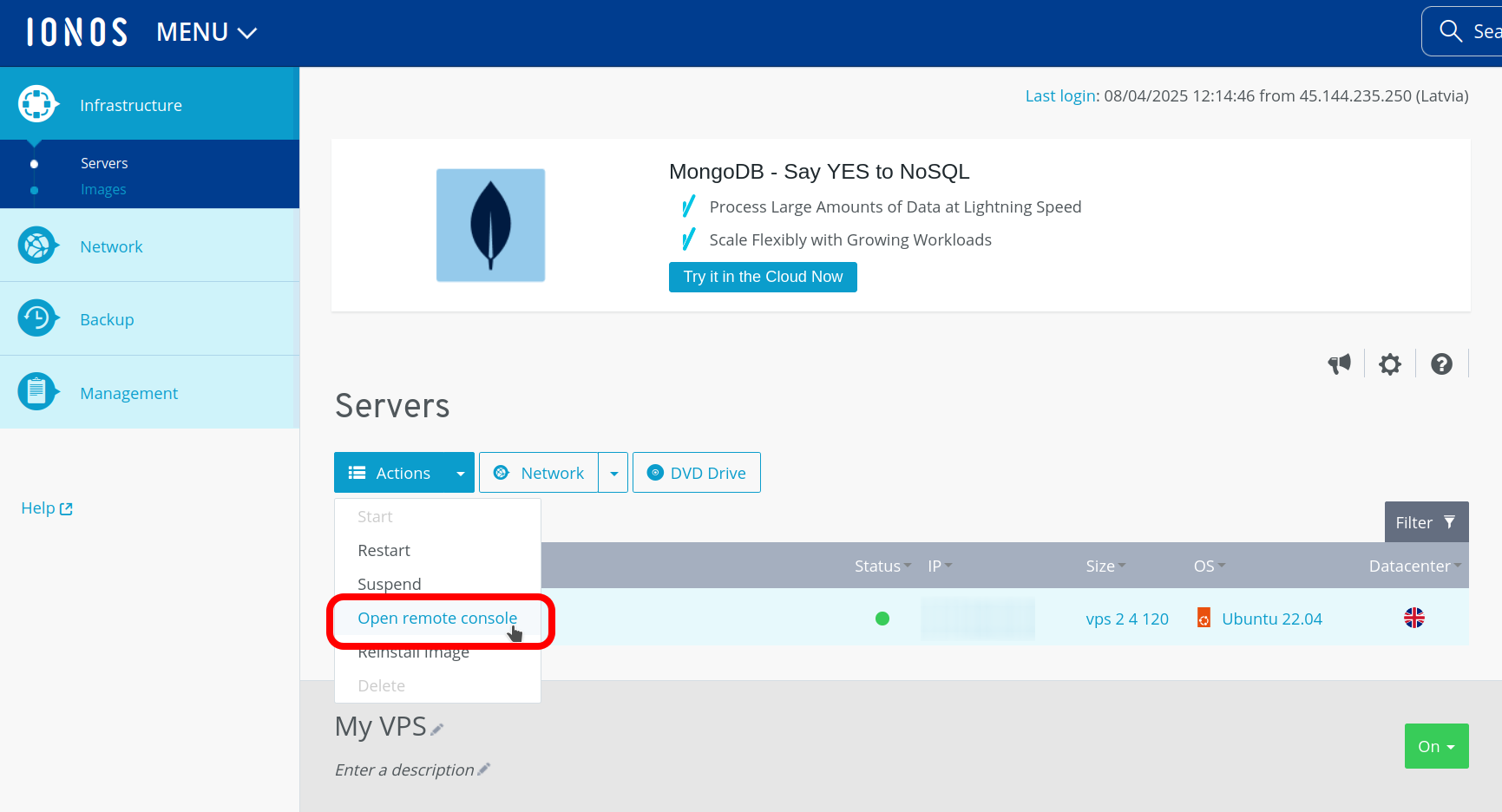This screenshot has height=812, width=1502.
Task: Click the Infrastructure icon
Action: pyautogui.click(x=36, y=104)
